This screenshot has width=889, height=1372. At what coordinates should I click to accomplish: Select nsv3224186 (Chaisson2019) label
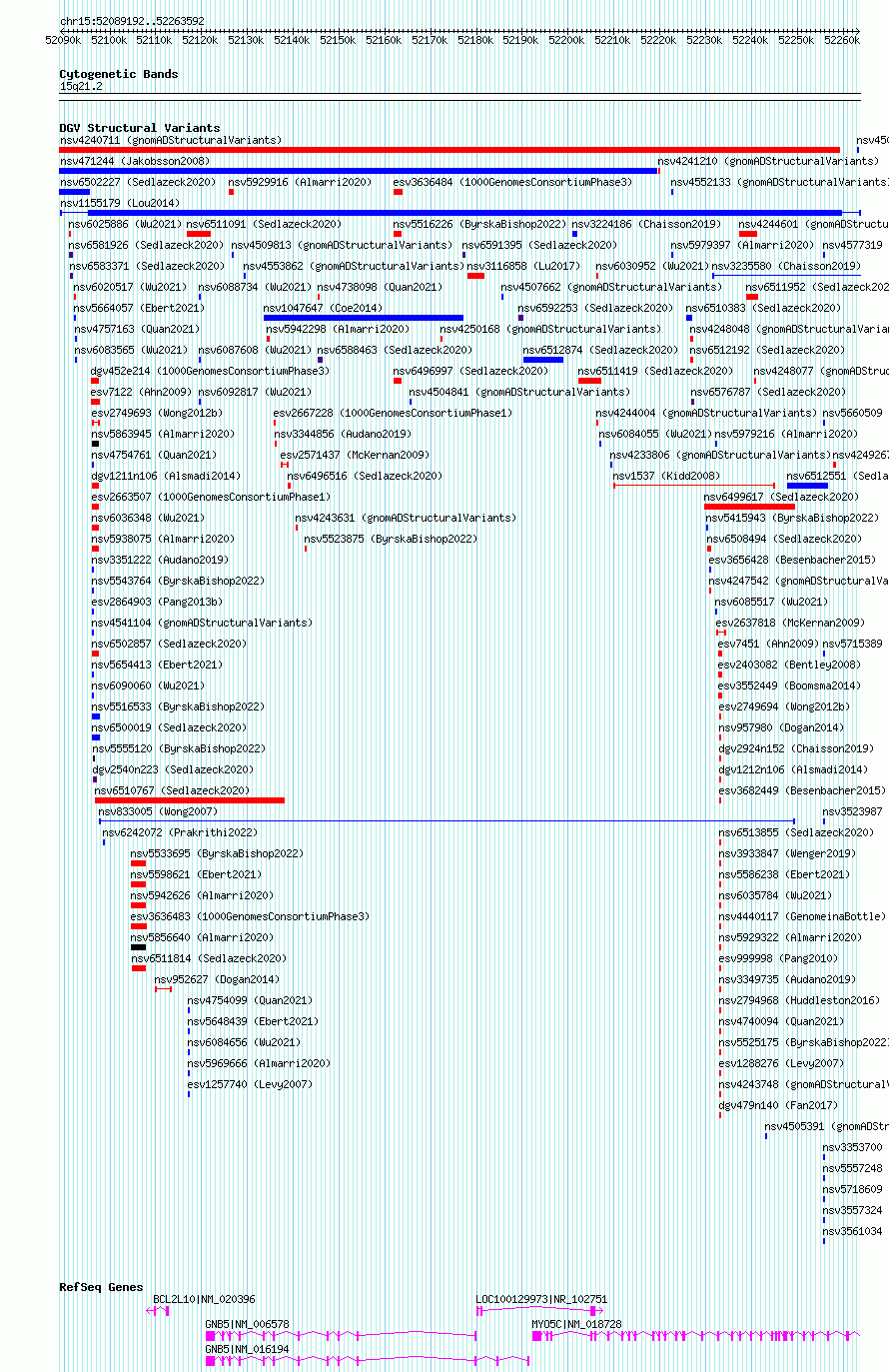click(646, 224)
